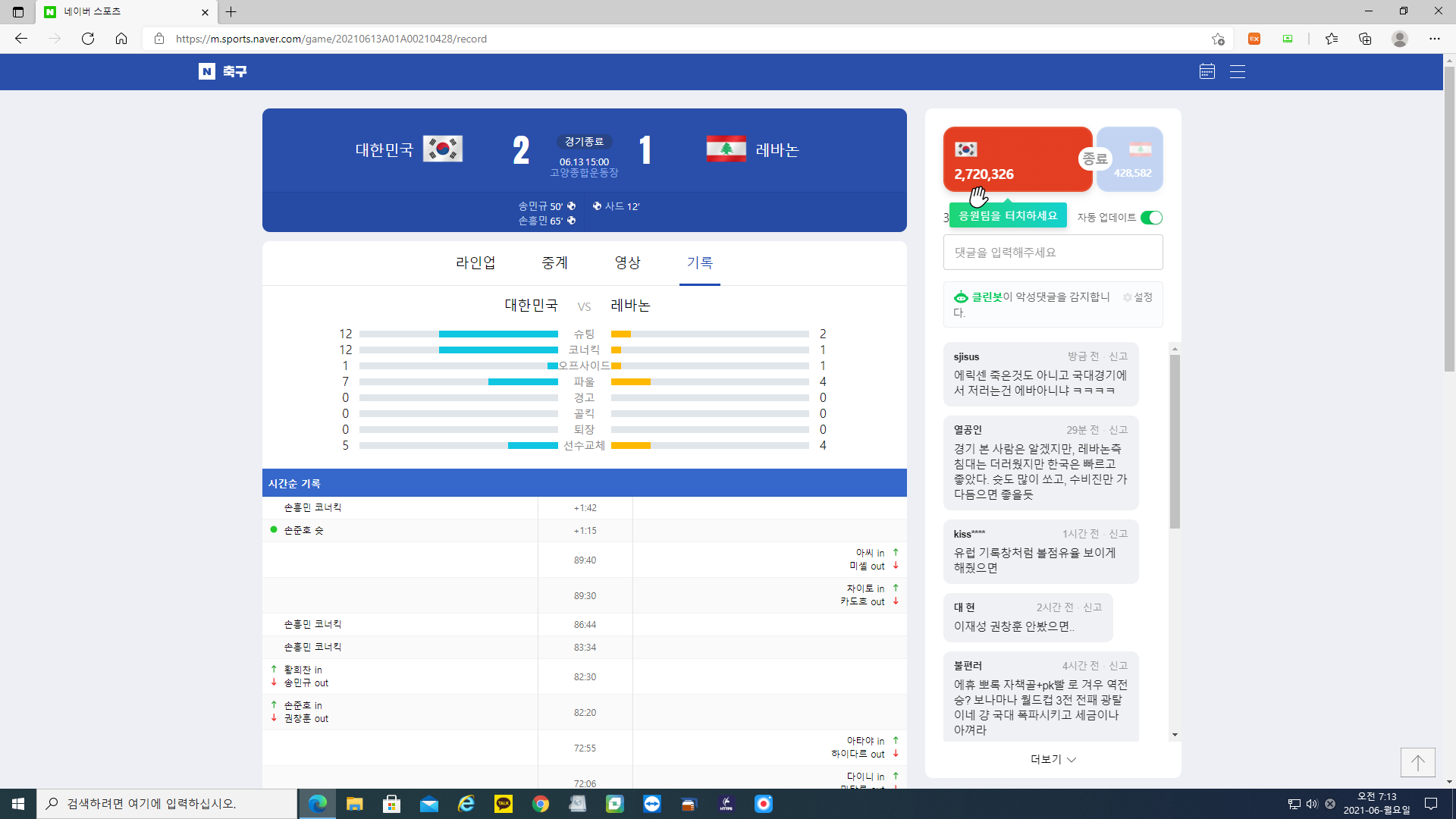Open a new browser tab
This screenshot has height=819, width=1456.
point(231,12)
